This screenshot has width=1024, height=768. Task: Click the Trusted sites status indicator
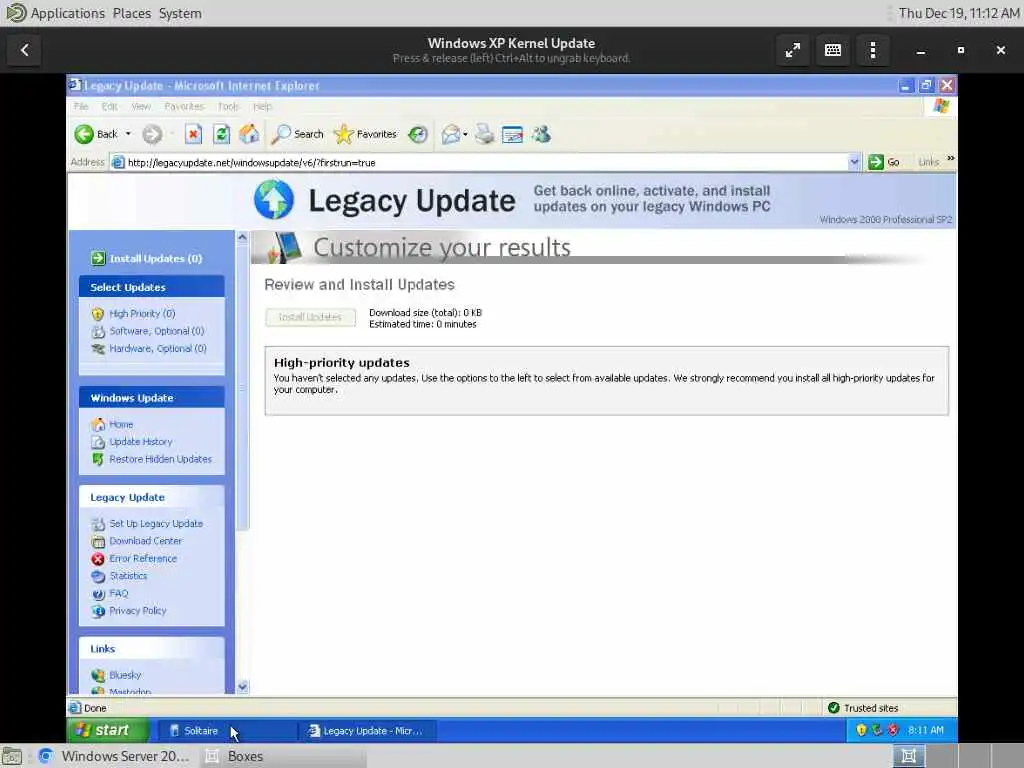click(863, 708)
